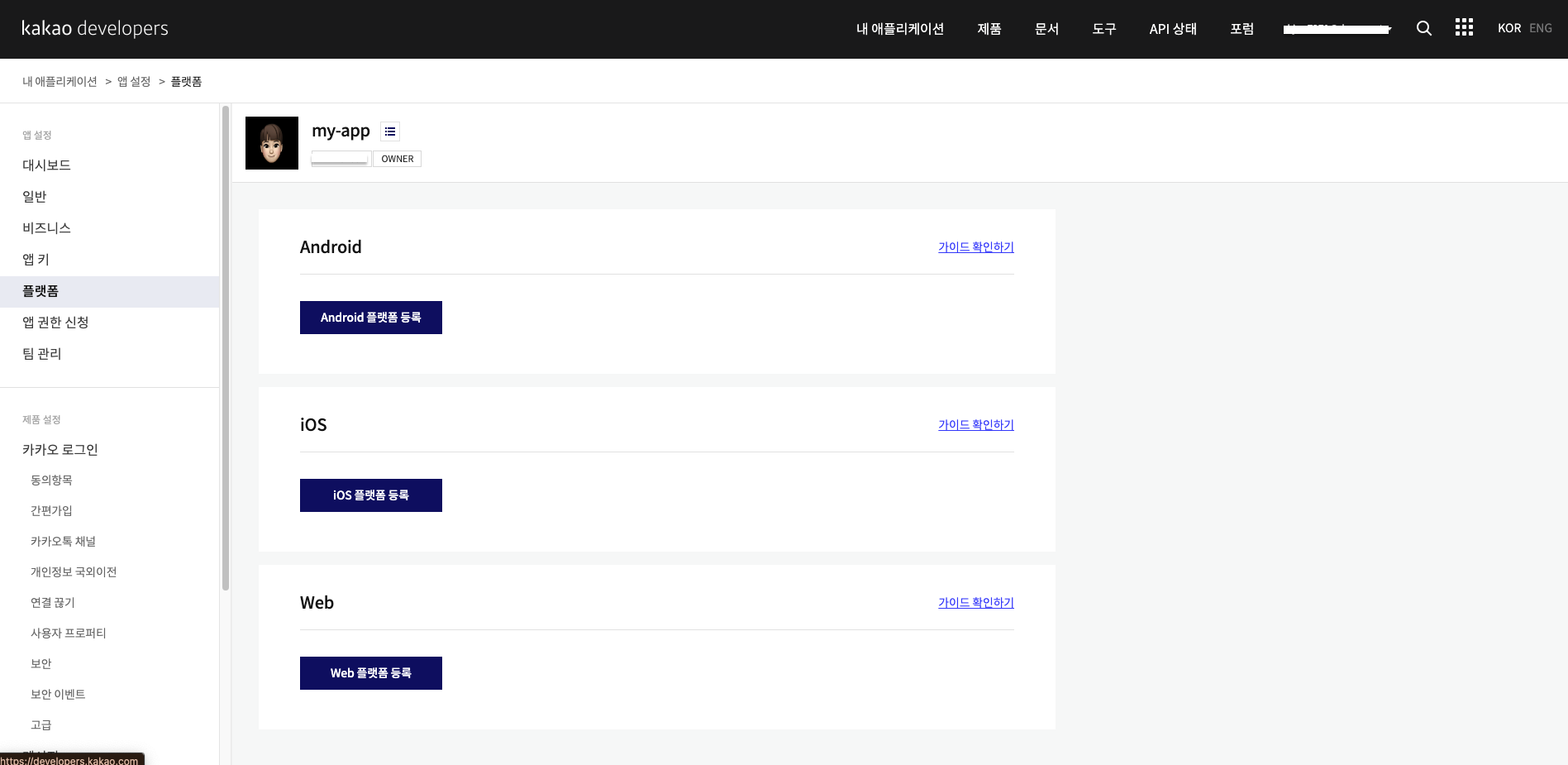Click the OWNER badge
Image resolution: width=1568 pixels, height=765 pixels.
(x=398, y=159)
